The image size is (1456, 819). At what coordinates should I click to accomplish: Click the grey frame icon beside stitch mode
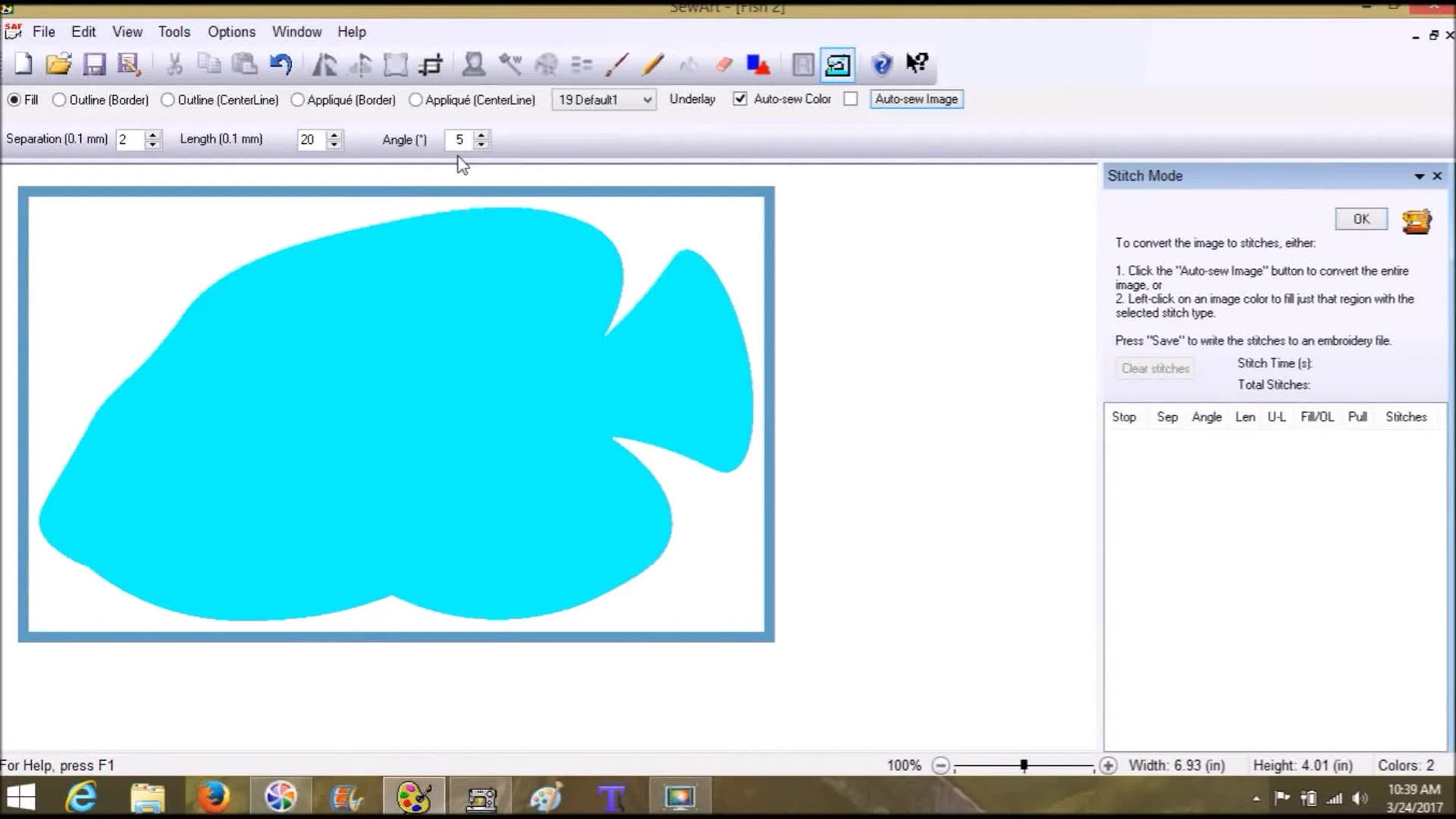tap(803, 64)
